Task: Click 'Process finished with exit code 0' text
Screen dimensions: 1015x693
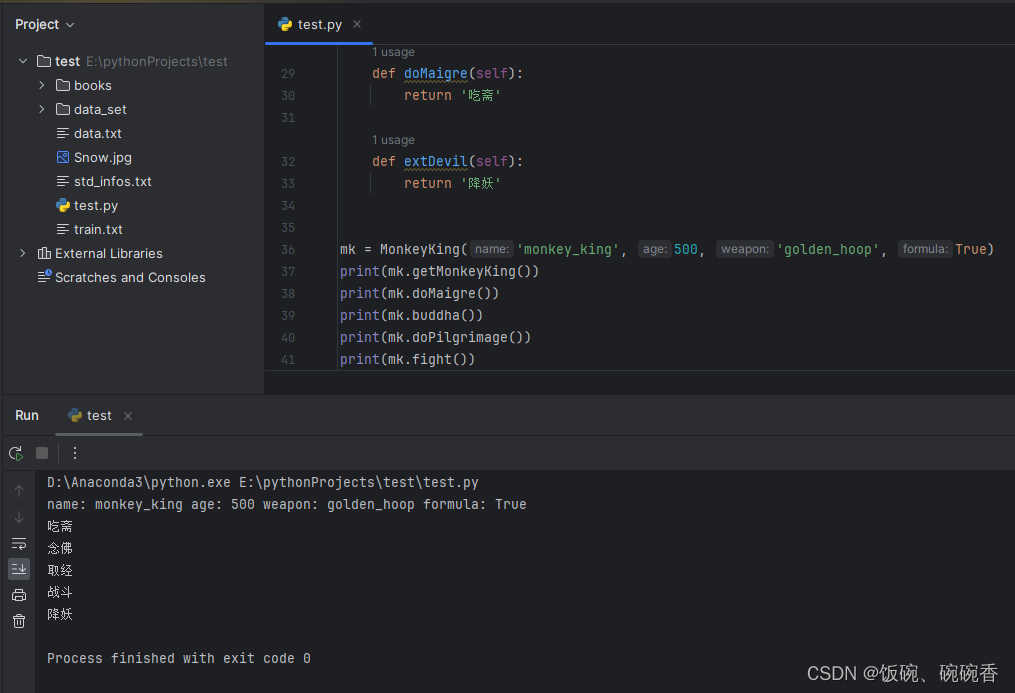Action: coord(179,658)
